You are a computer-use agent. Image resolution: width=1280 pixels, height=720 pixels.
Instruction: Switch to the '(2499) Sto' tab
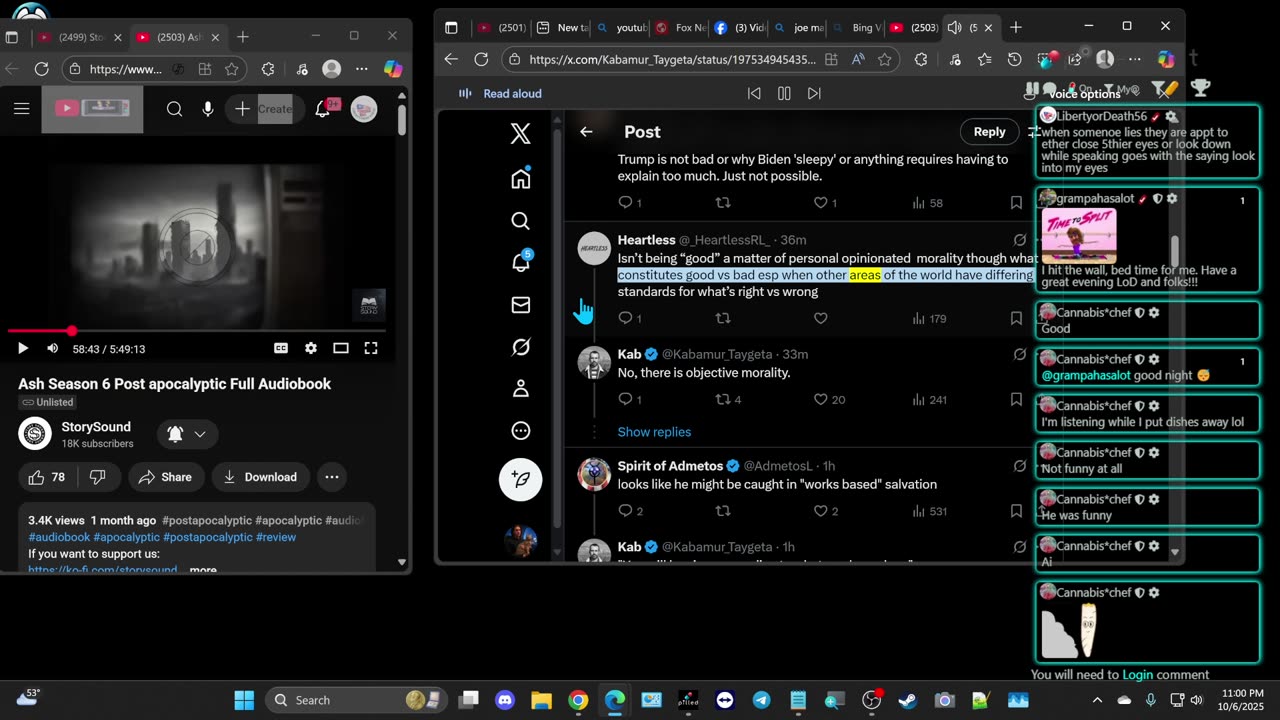tap(79, 37)
